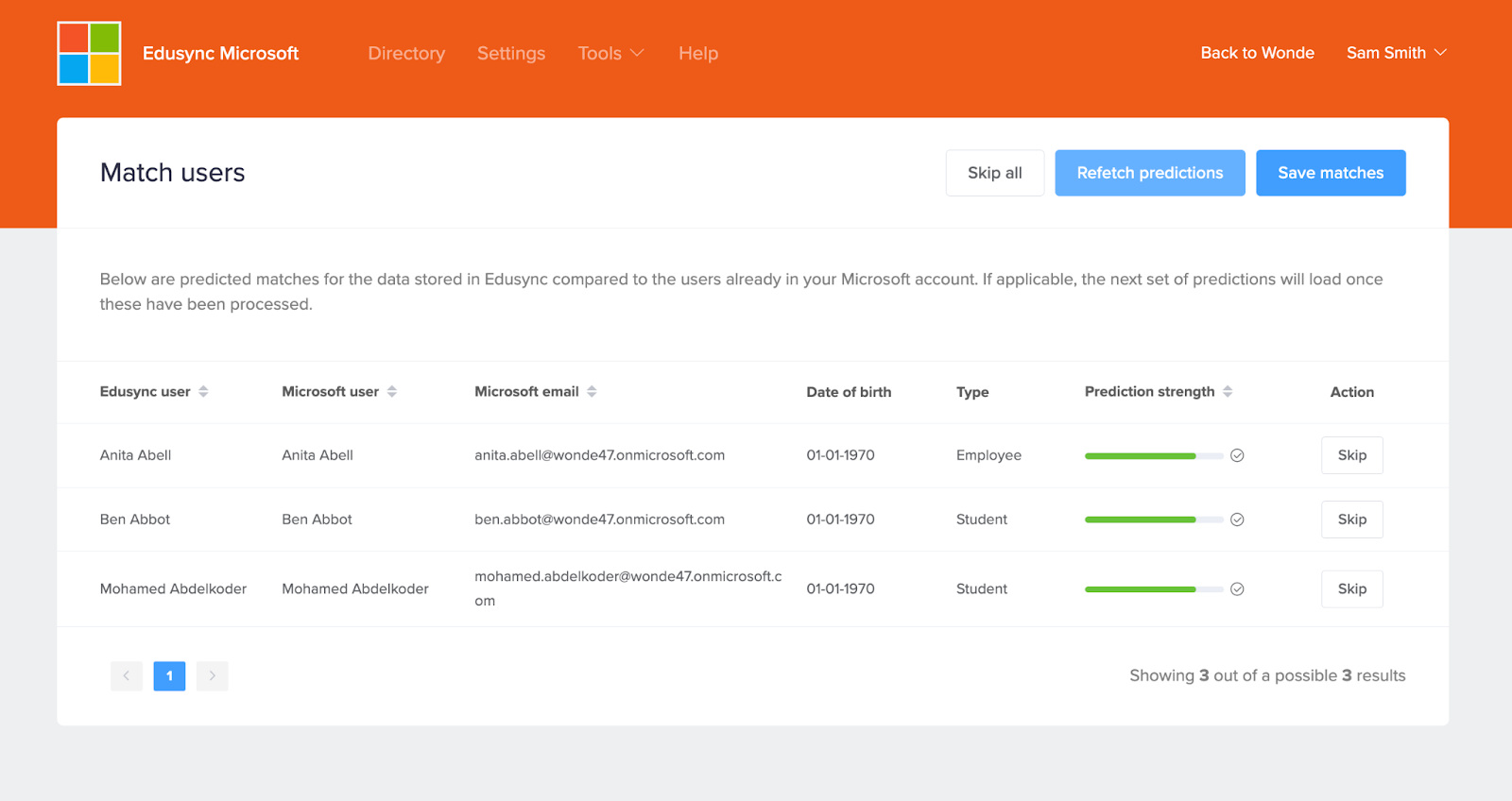Click Save matches button
Image resolution: width=1512 pixels, height=801 pixels.
1331,173
